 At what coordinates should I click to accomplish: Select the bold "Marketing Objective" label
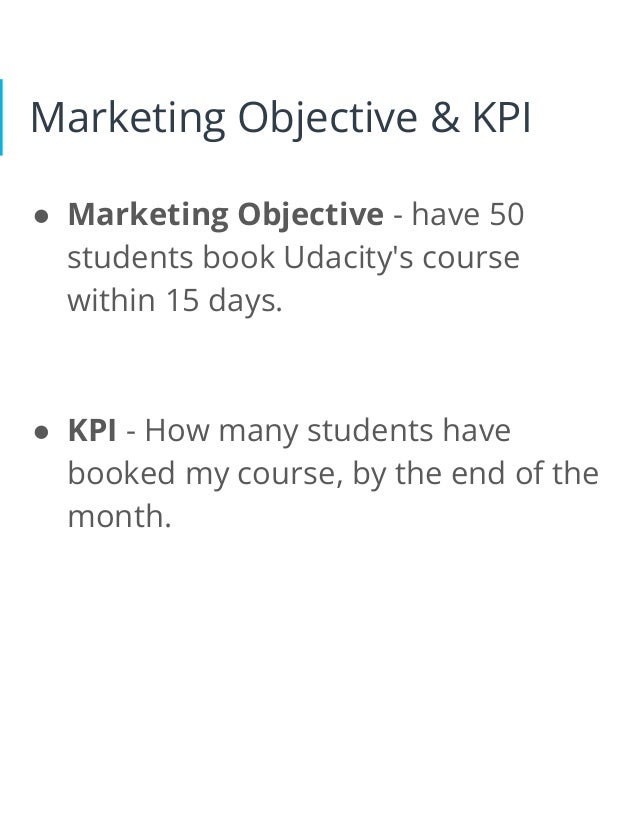[225, 215]
